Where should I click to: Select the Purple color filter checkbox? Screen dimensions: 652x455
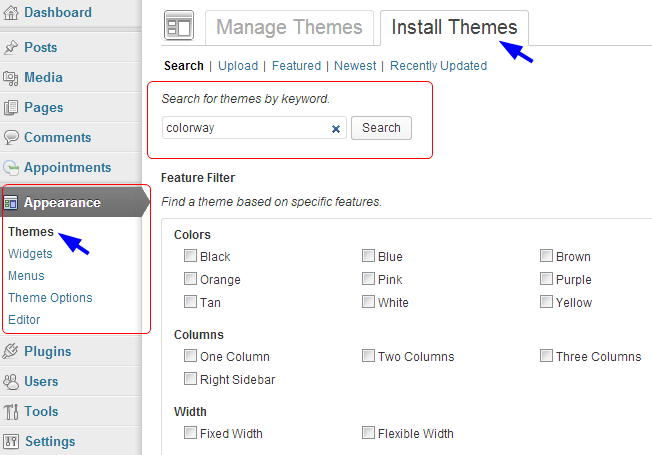(x=546, y=279)
